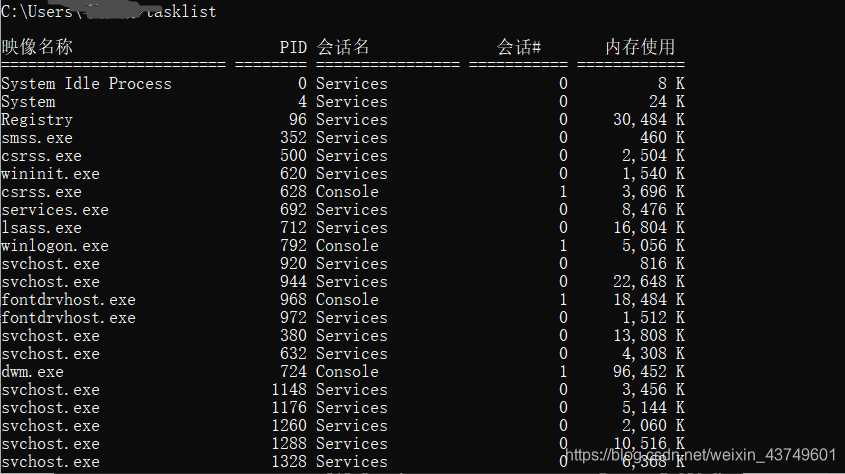The width and height of the screenshot is (845, 474).
Task: Click Console session name for winlogon.exe
Action: 347,245
